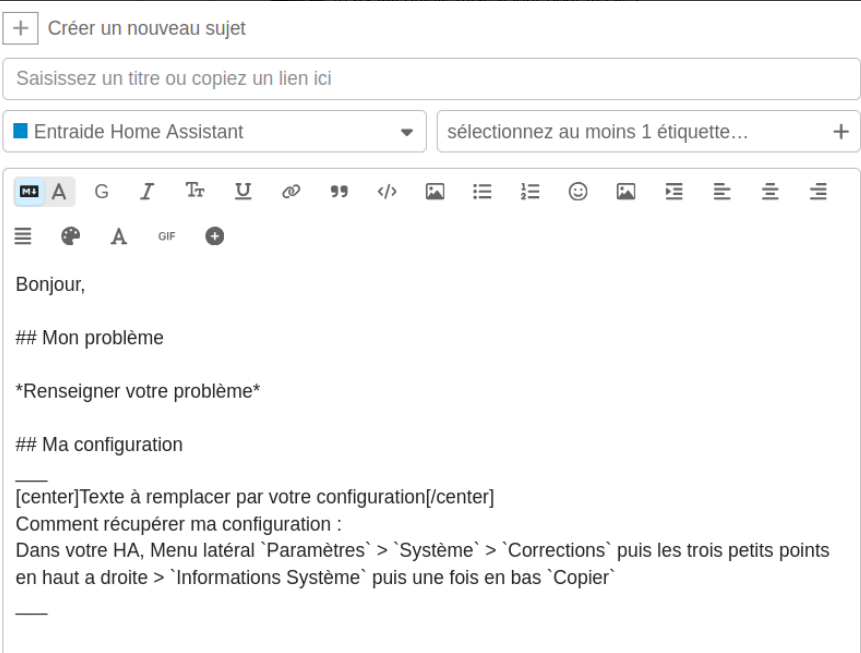Insert a blockquote with the quote icon
This screenshot has height=653, width=861.
tap(339, 192)
